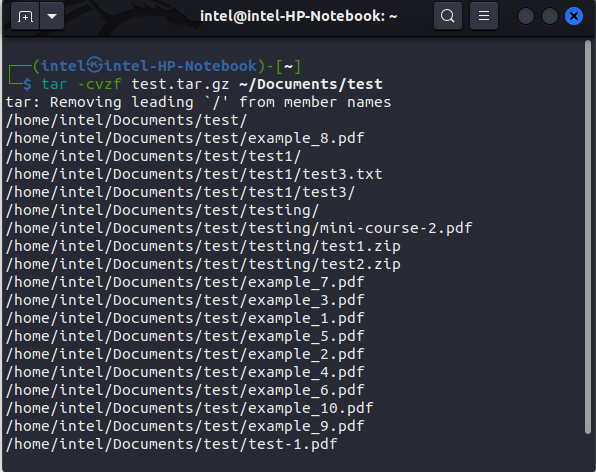Click the example_6.pdf output line
This screenshot has height=472, width=596.
[x=185, y=390]
